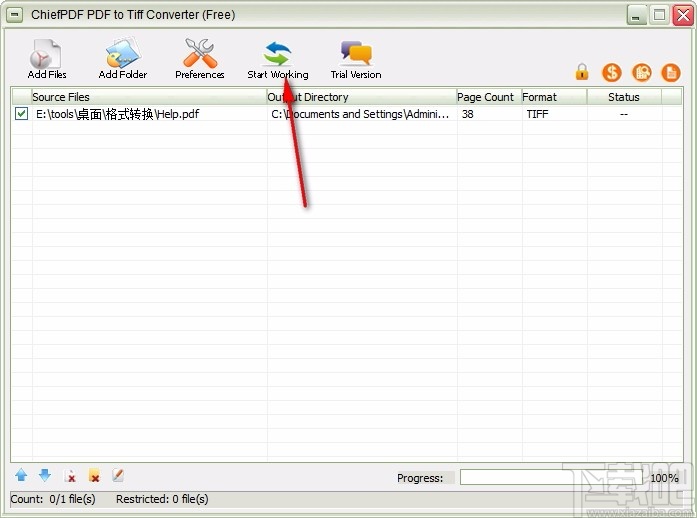Close the ChiefPDF converter window
This screenshot has width=697, height=518.
pyautogui.click(x=683, y=15)
